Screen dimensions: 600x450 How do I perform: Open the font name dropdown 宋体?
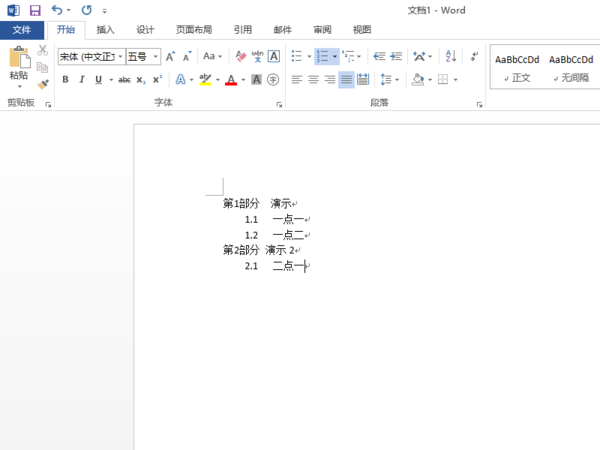coord(118,57)
